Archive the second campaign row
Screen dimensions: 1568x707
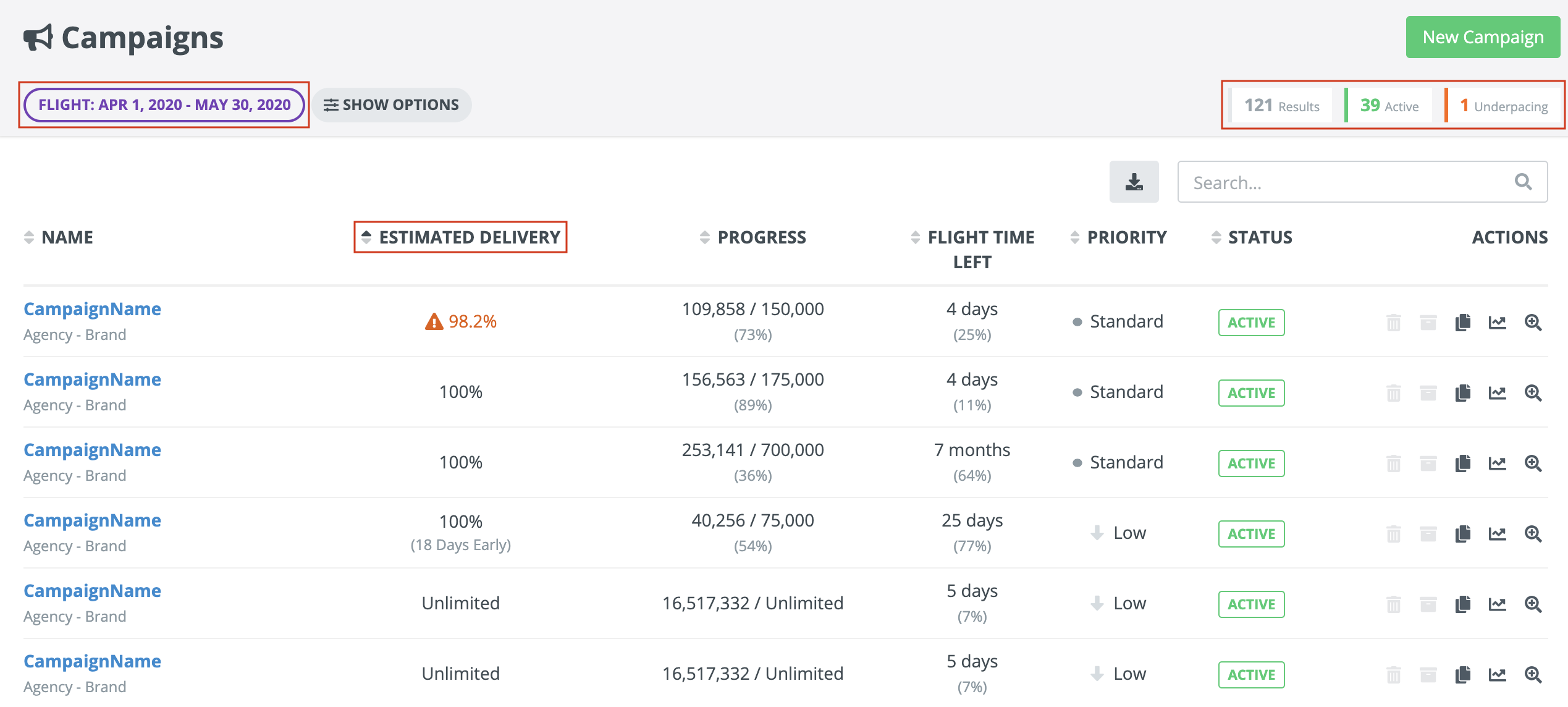click(x=1428, y=393)
